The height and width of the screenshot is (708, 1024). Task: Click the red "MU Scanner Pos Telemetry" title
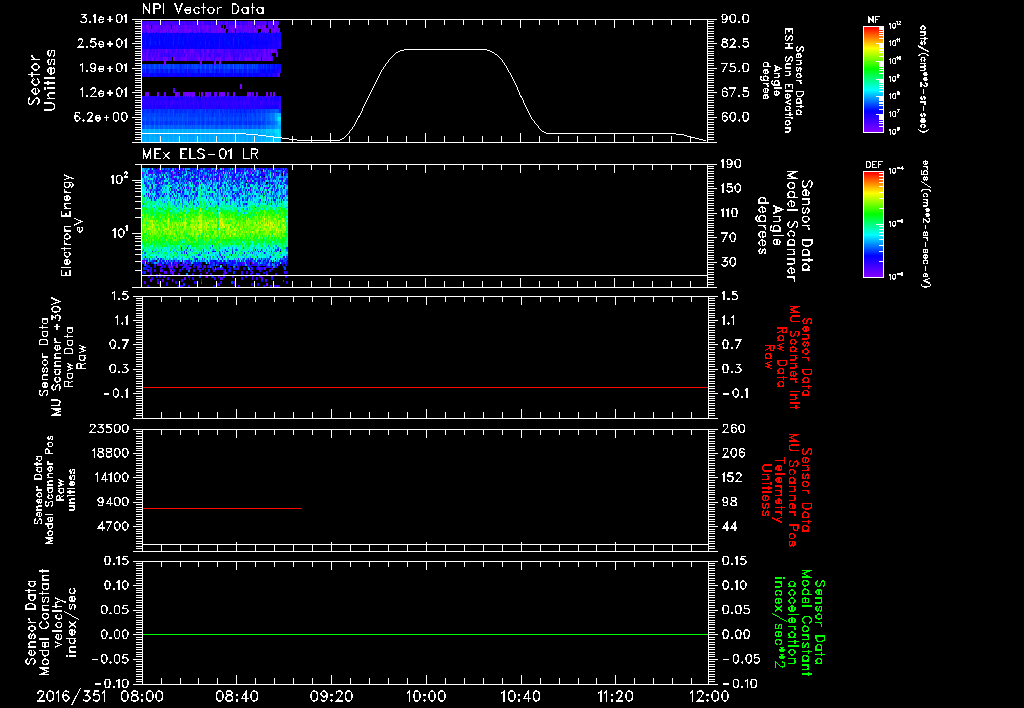pos(787,490)
